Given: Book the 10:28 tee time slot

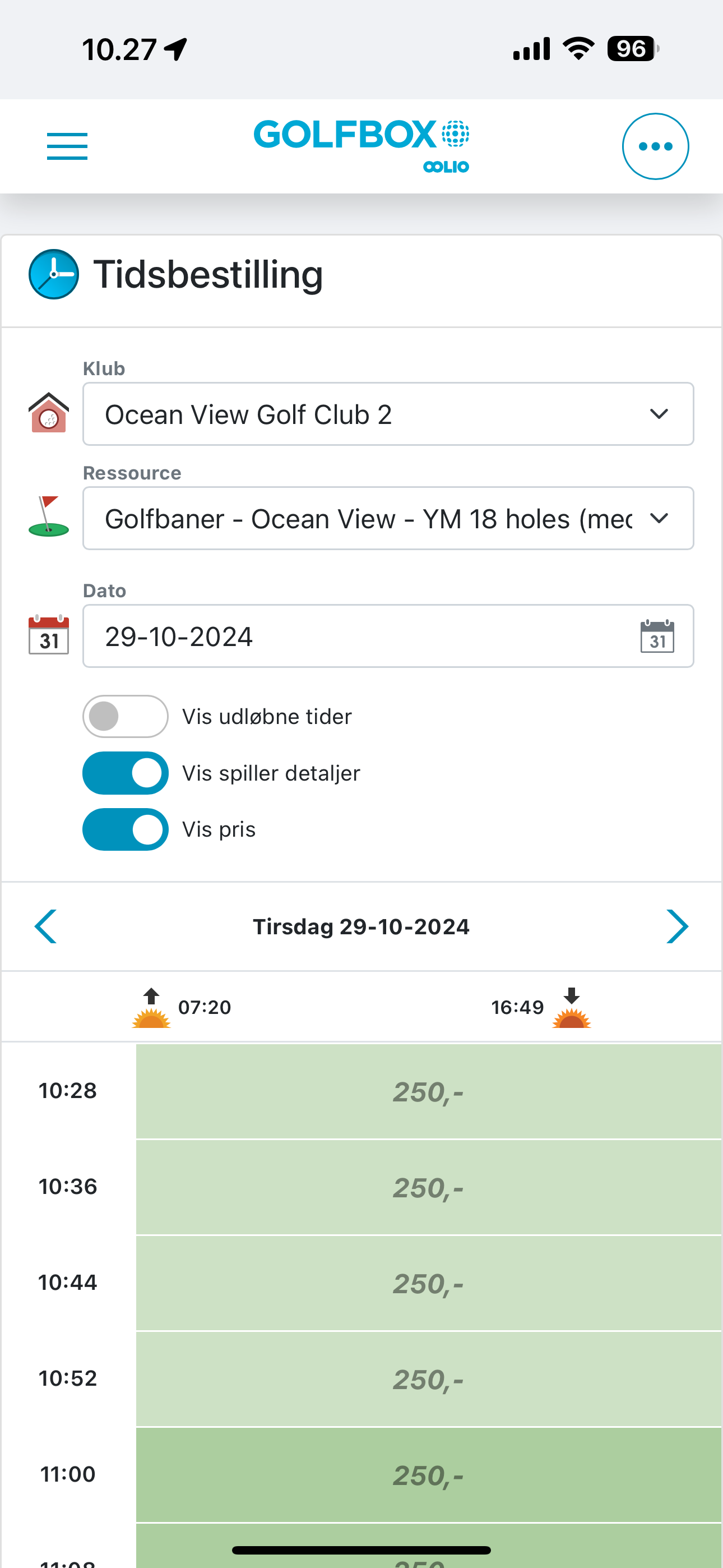Looking at the screenshot, I should [428, 1091].
